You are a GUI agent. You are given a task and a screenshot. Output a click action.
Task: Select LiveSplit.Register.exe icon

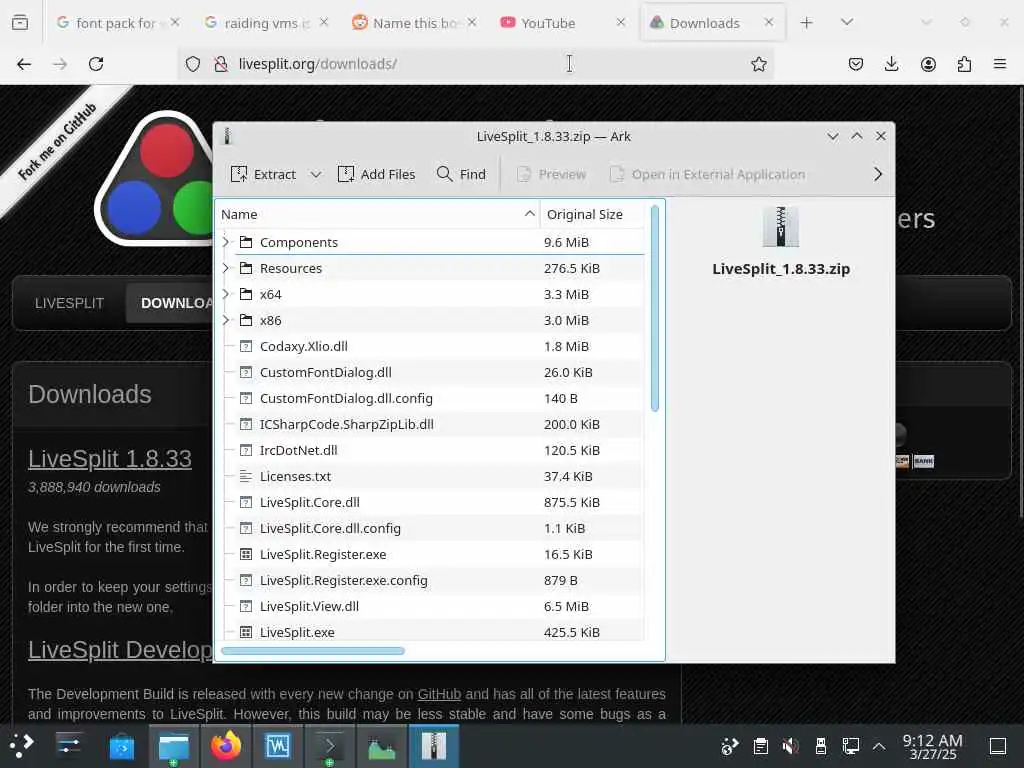point(246,554)
